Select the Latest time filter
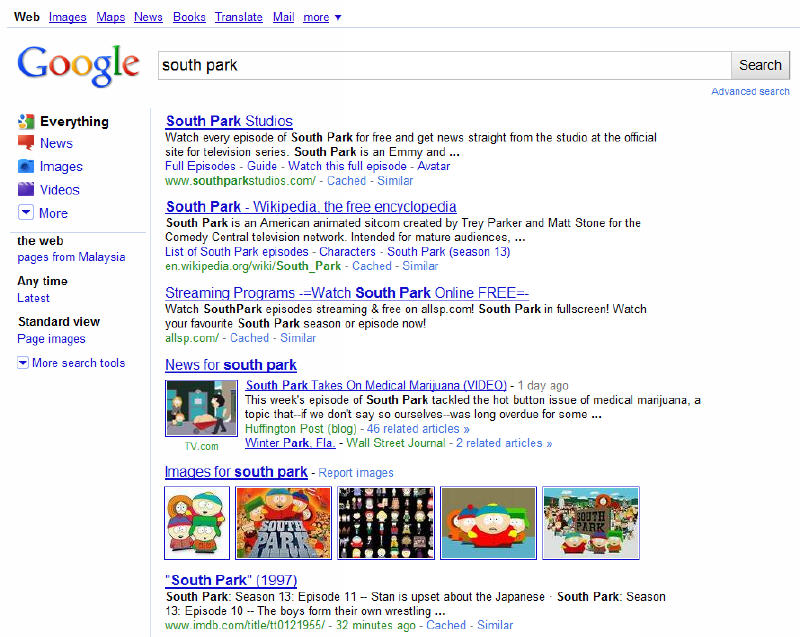The width and height of the screenshot is (800, 637). (33, 298)
